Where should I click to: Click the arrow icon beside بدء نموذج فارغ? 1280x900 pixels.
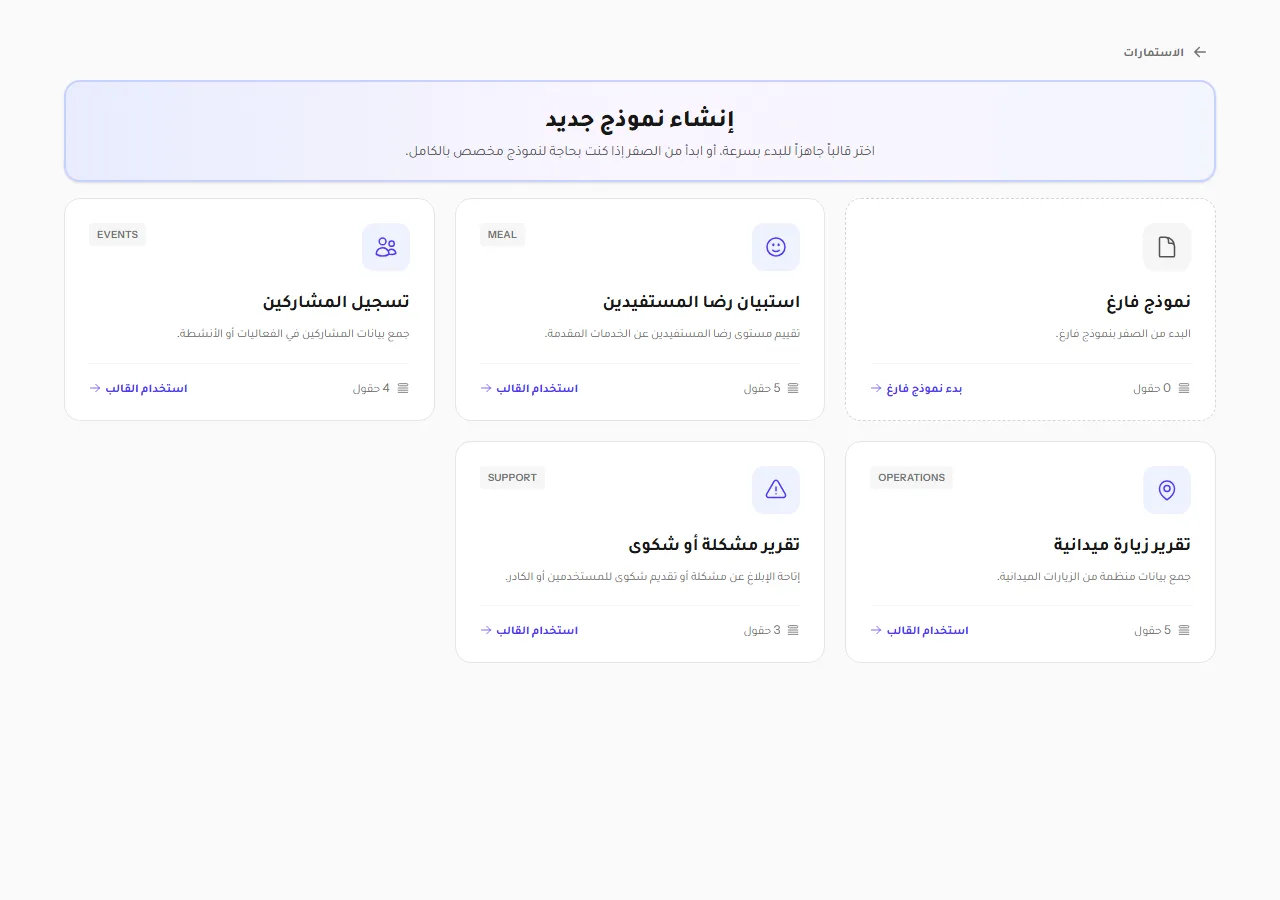pyautogui.click(x=876, y=388)
